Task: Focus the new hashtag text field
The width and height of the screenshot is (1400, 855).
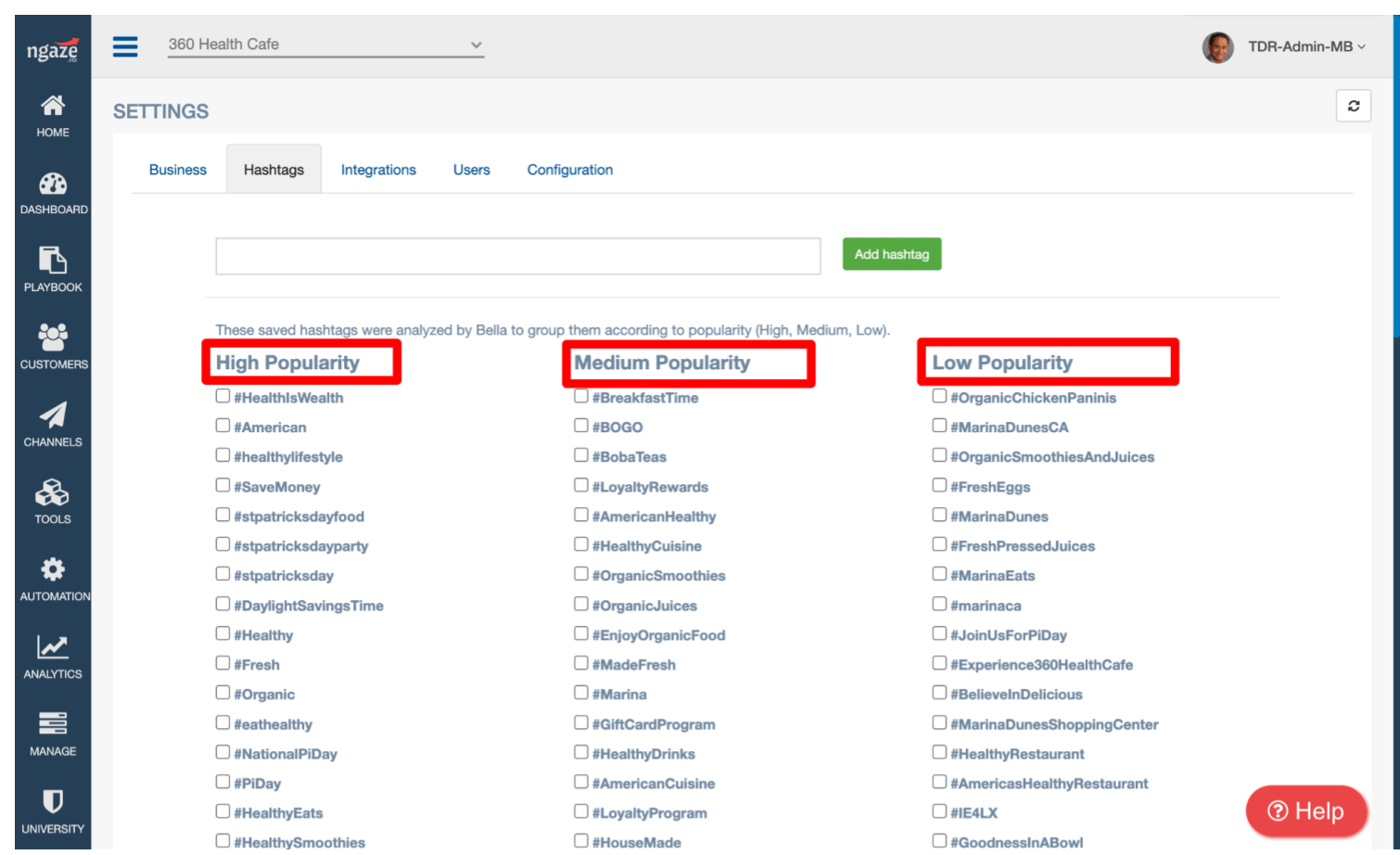Action: 518,256
